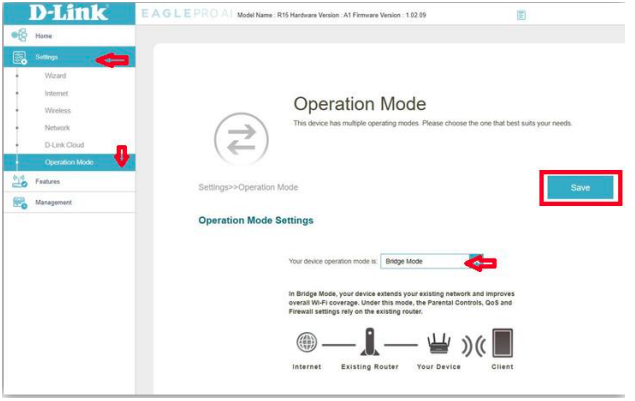Click the Internet globe icon in the diagram
Viewport: 635px width, 401px height.
click(307, 343)
